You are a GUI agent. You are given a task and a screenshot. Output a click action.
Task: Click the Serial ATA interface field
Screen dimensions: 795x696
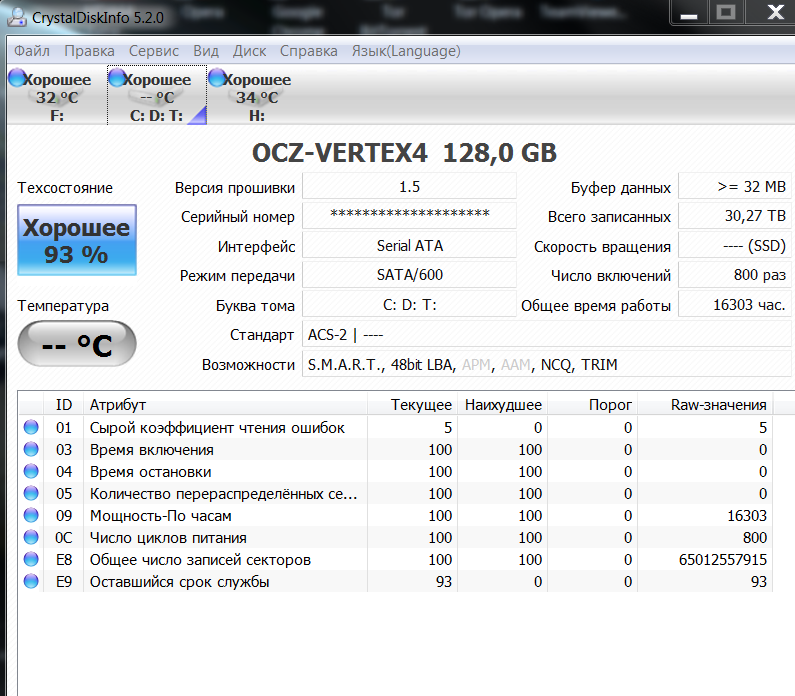409,245
